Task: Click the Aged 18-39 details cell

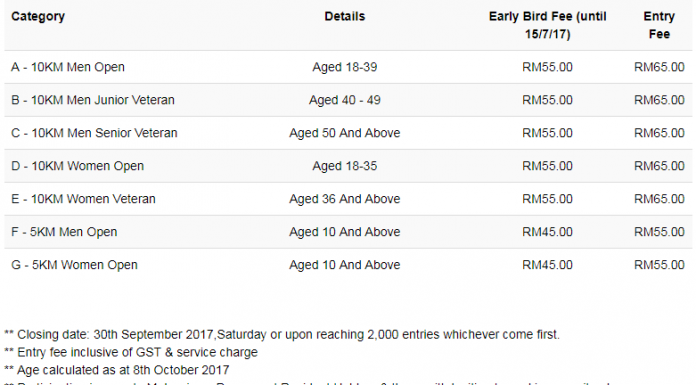Action: click(344, 67)
